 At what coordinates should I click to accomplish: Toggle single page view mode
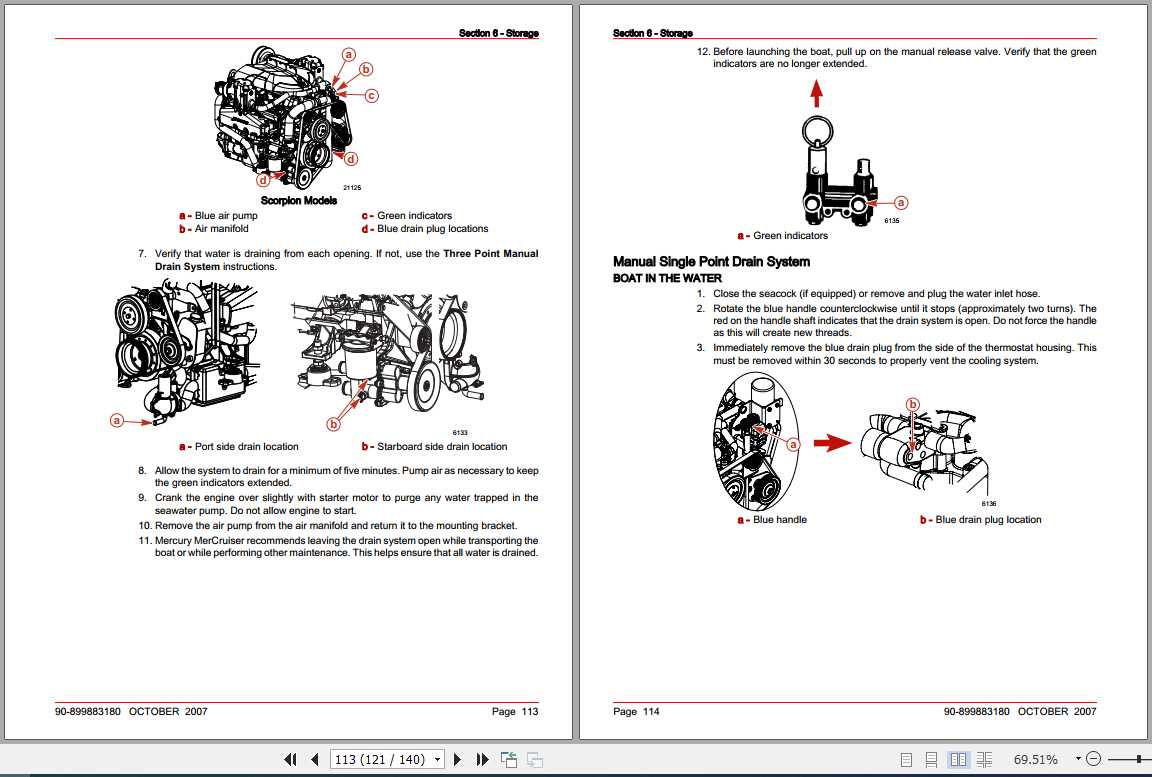(x=906, y=759)
